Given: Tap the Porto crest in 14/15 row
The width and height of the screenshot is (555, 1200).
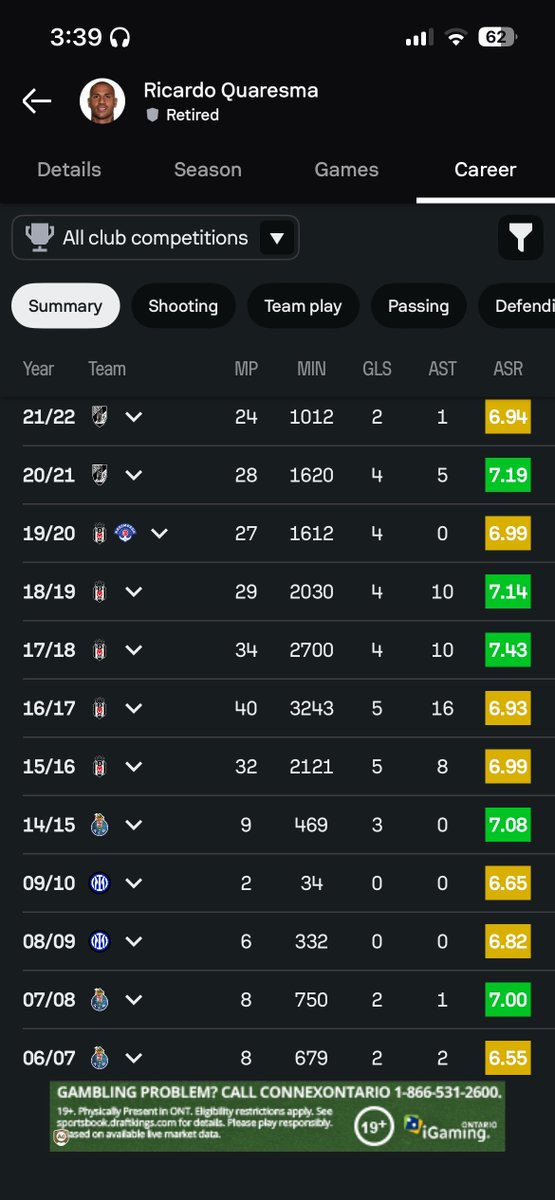Looking at the screenshot, I should (99, 825).
